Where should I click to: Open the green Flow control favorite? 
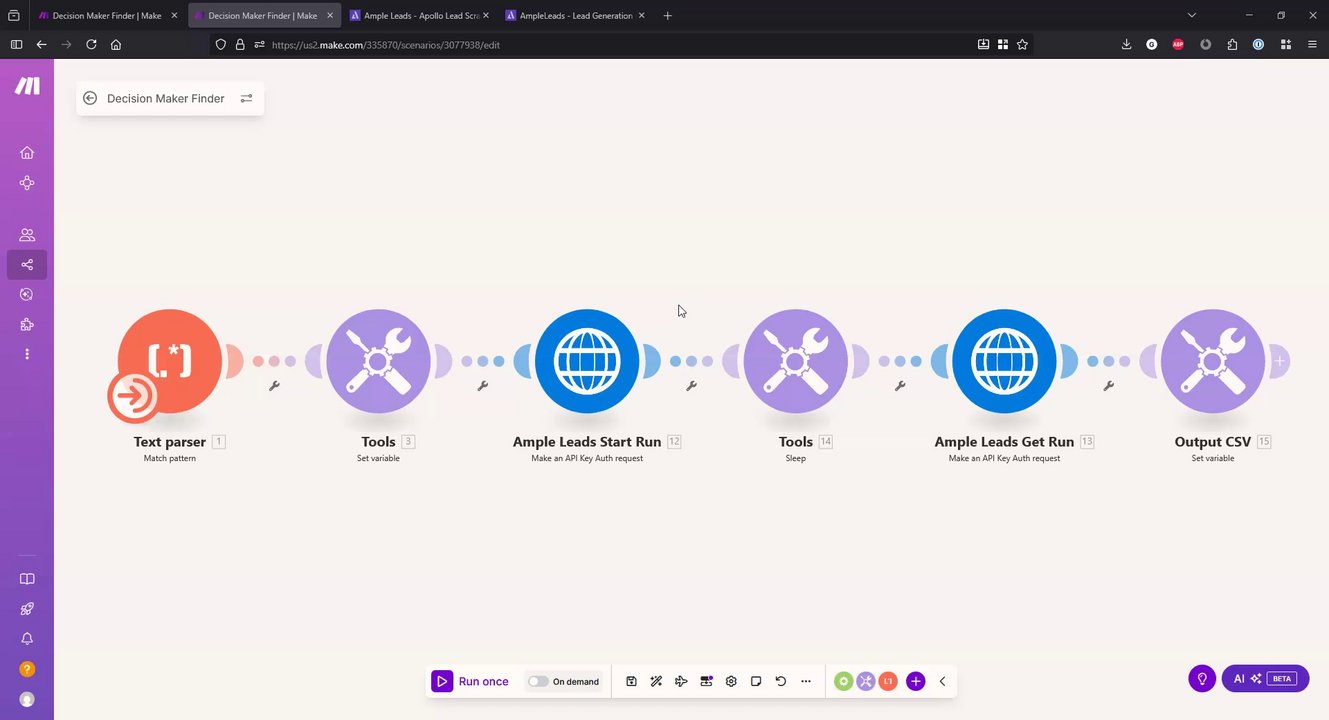(844, 681)
